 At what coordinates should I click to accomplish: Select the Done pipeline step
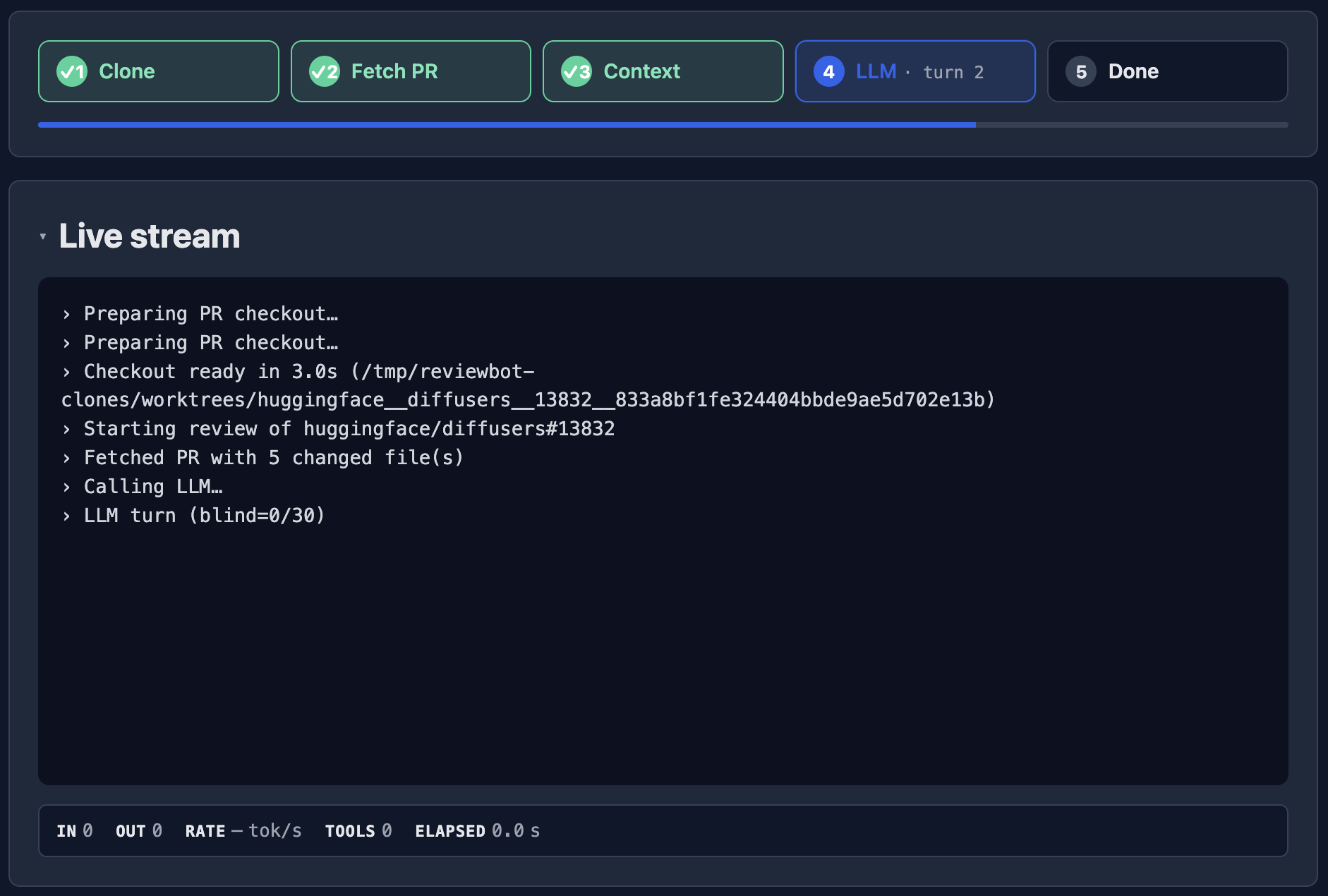click(x=1168, y=71)
